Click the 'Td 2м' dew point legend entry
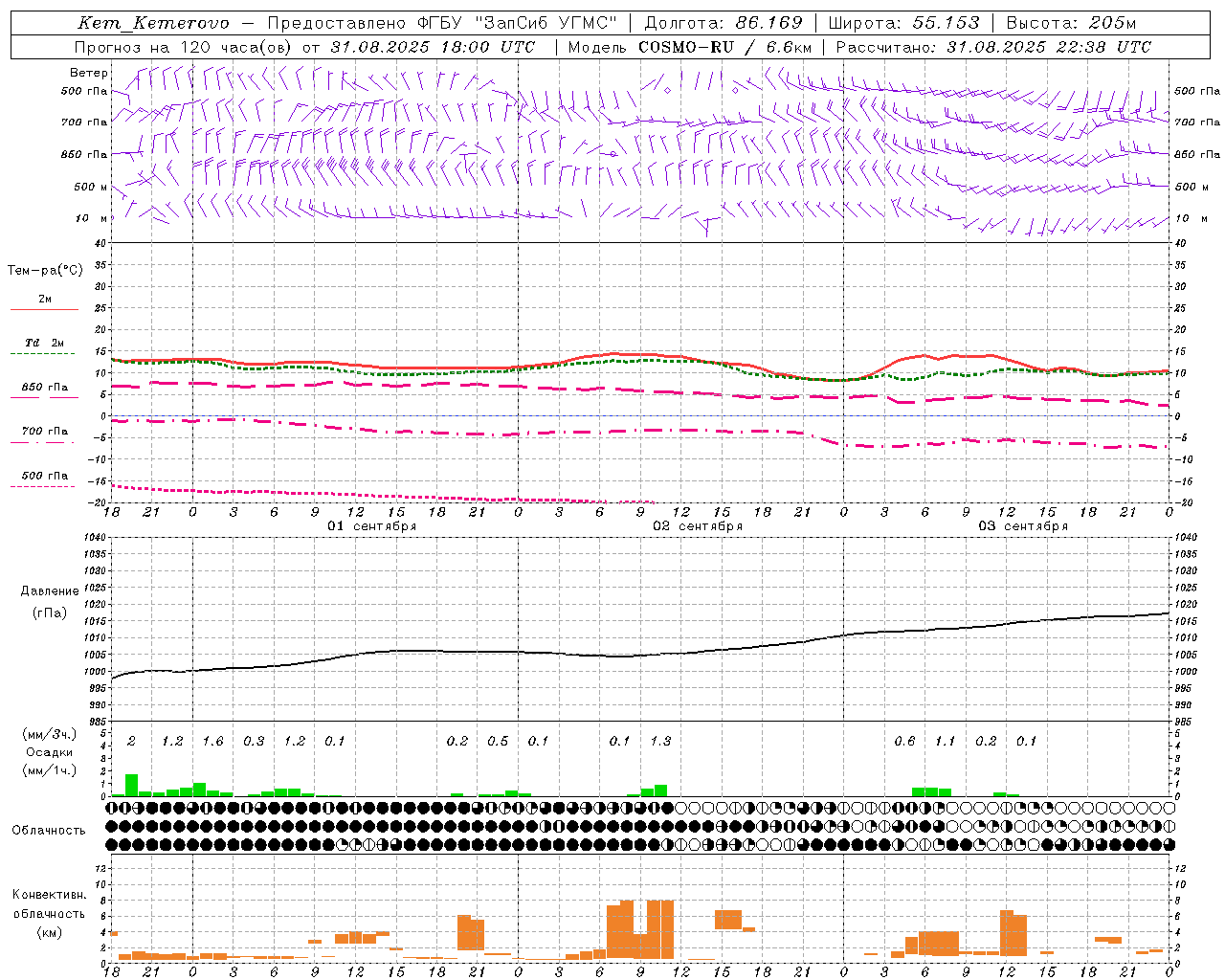 (45, 343)
